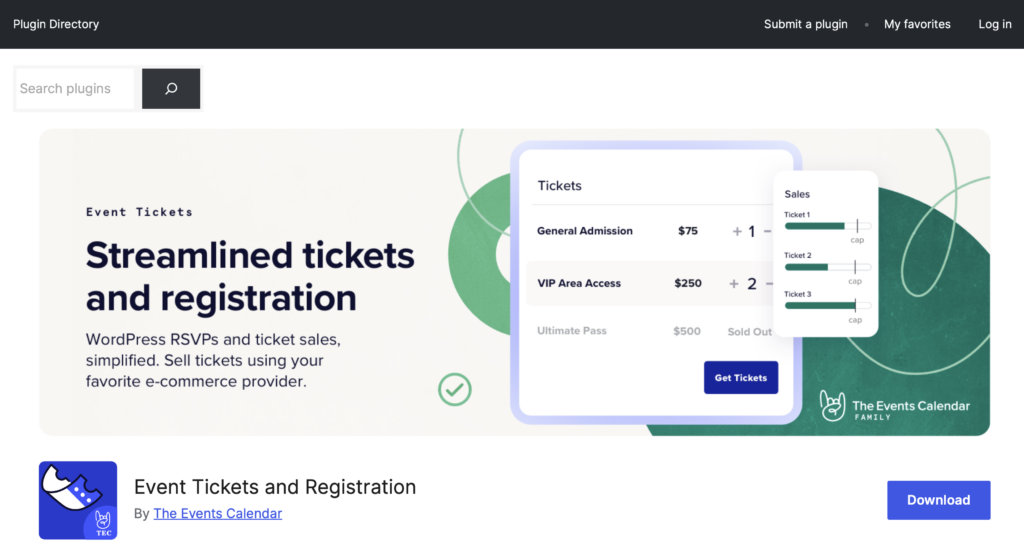Click the minus for General Admission quantity
1024x545 pixels.
(x=767, y=231)
